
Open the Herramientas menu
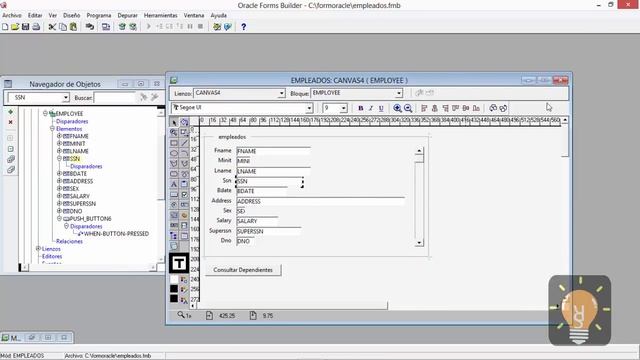[x=160, y=16]
